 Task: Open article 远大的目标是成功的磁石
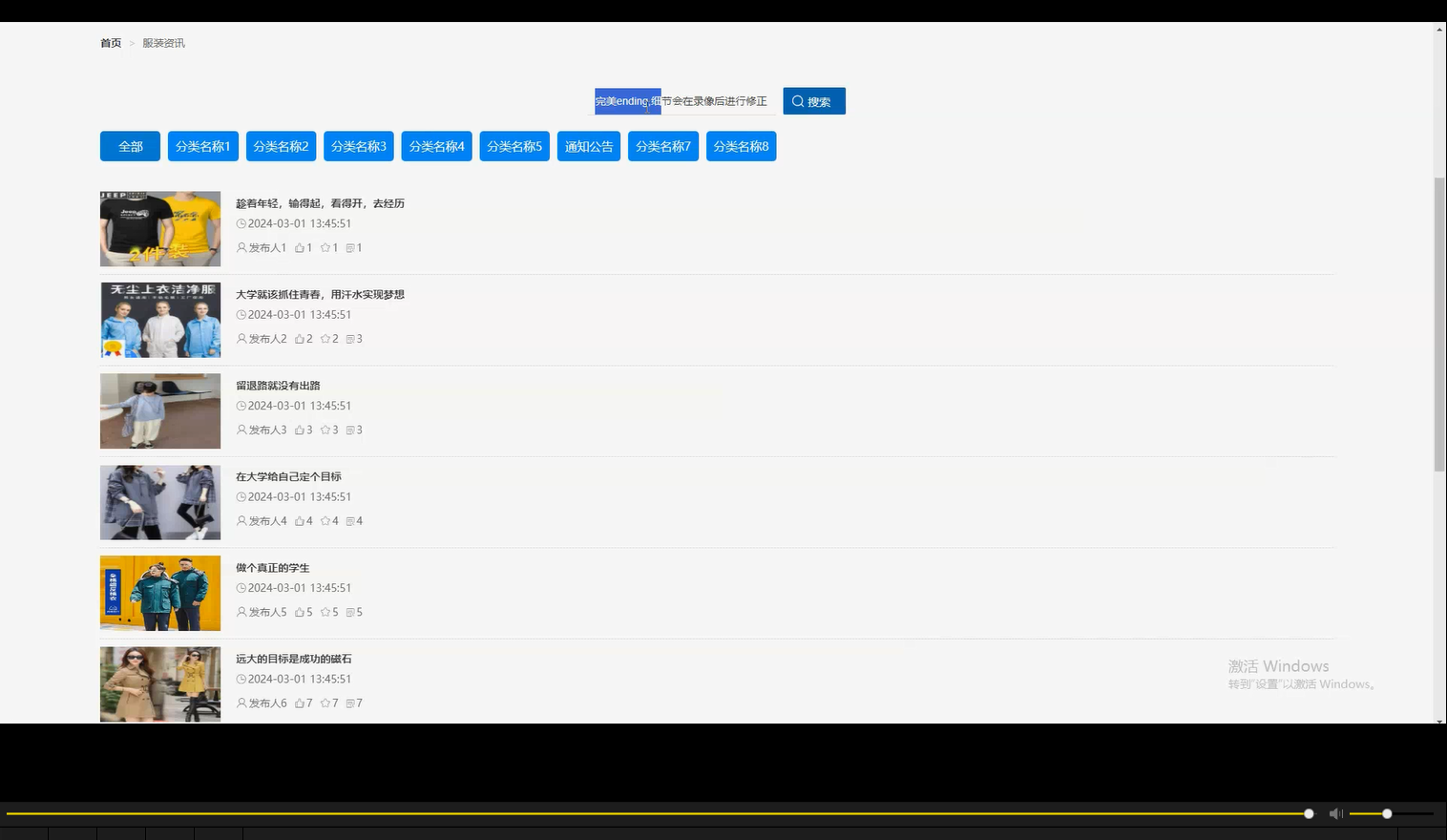click(x=294, y=659)
